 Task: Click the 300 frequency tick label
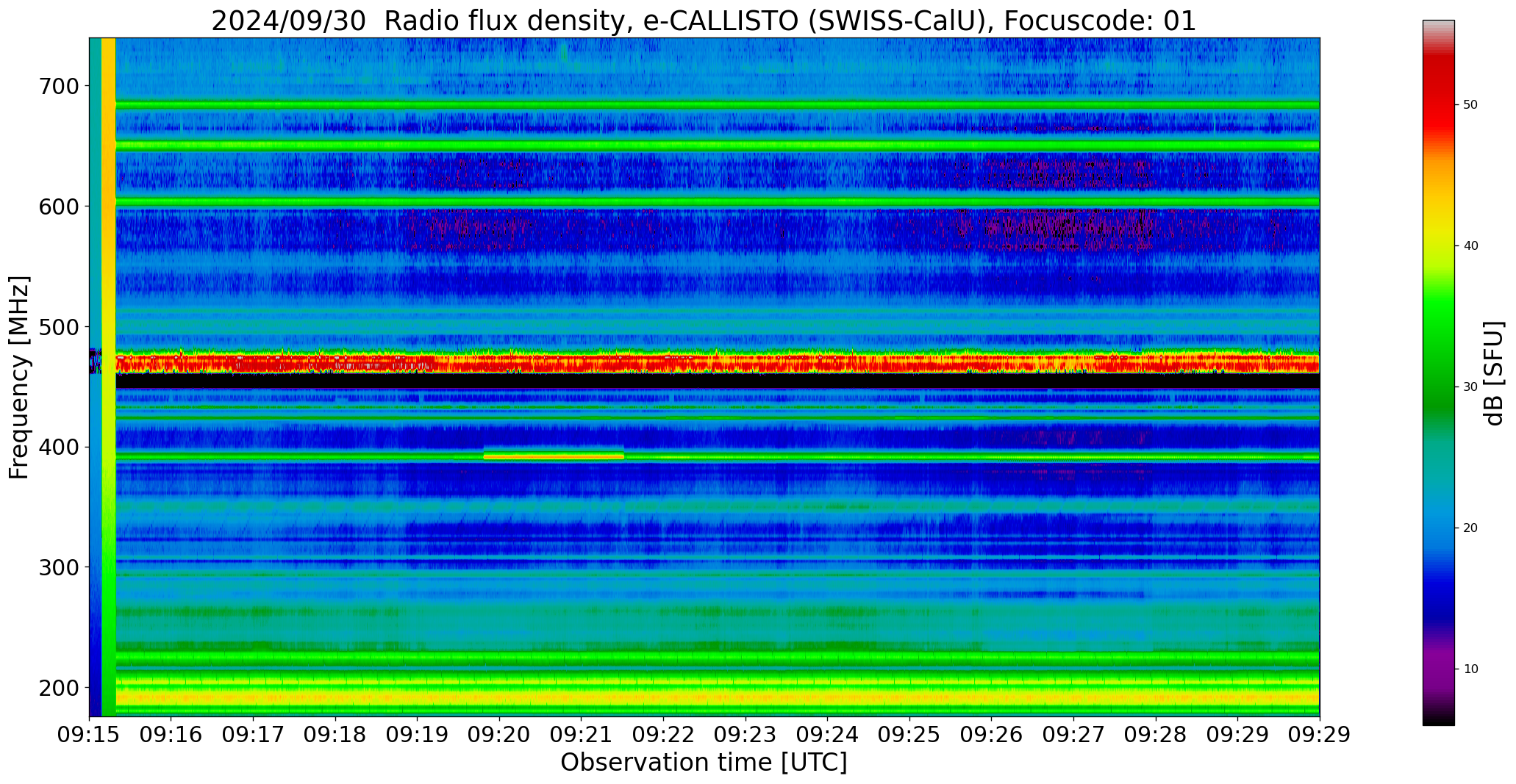pos(58,567)
